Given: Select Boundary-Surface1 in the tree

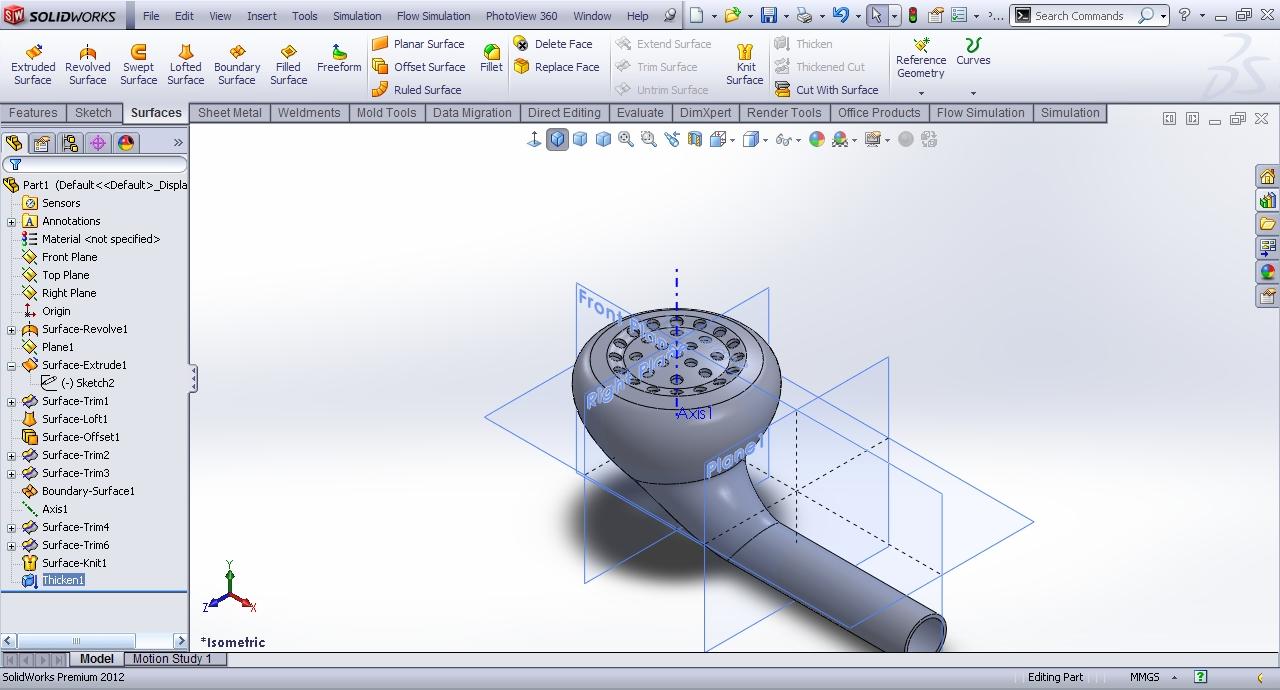Looking at the screenshot, I should click(x=88, y=491).
